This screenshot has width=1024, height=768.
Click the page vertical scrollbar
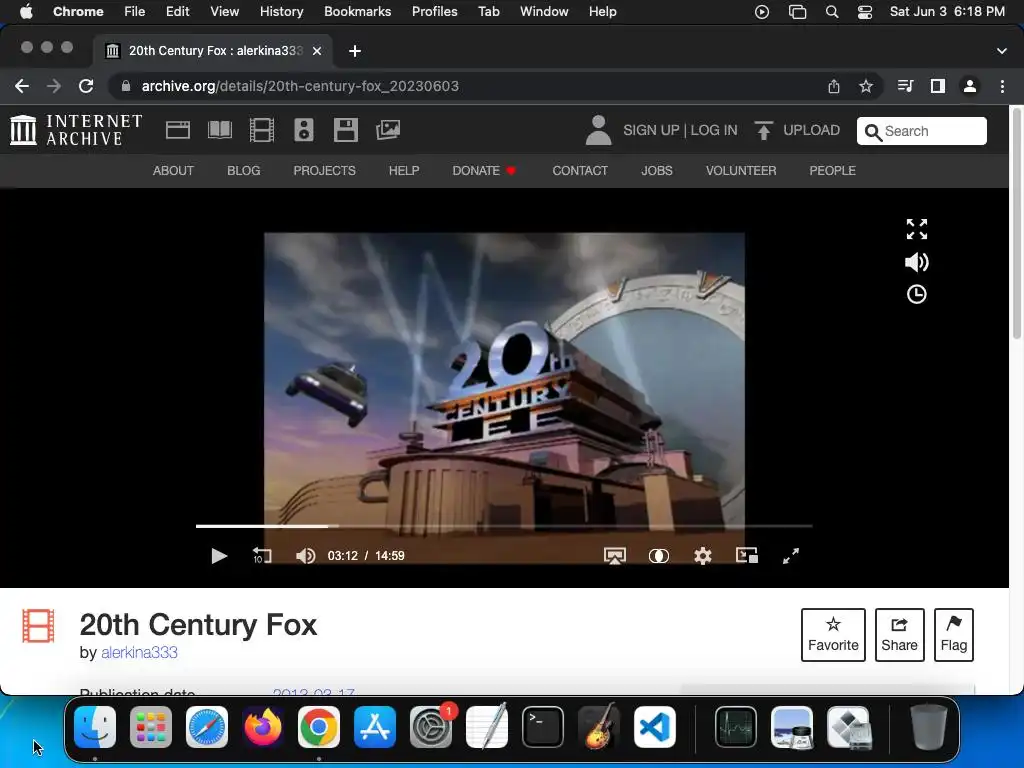point(1016,225)
